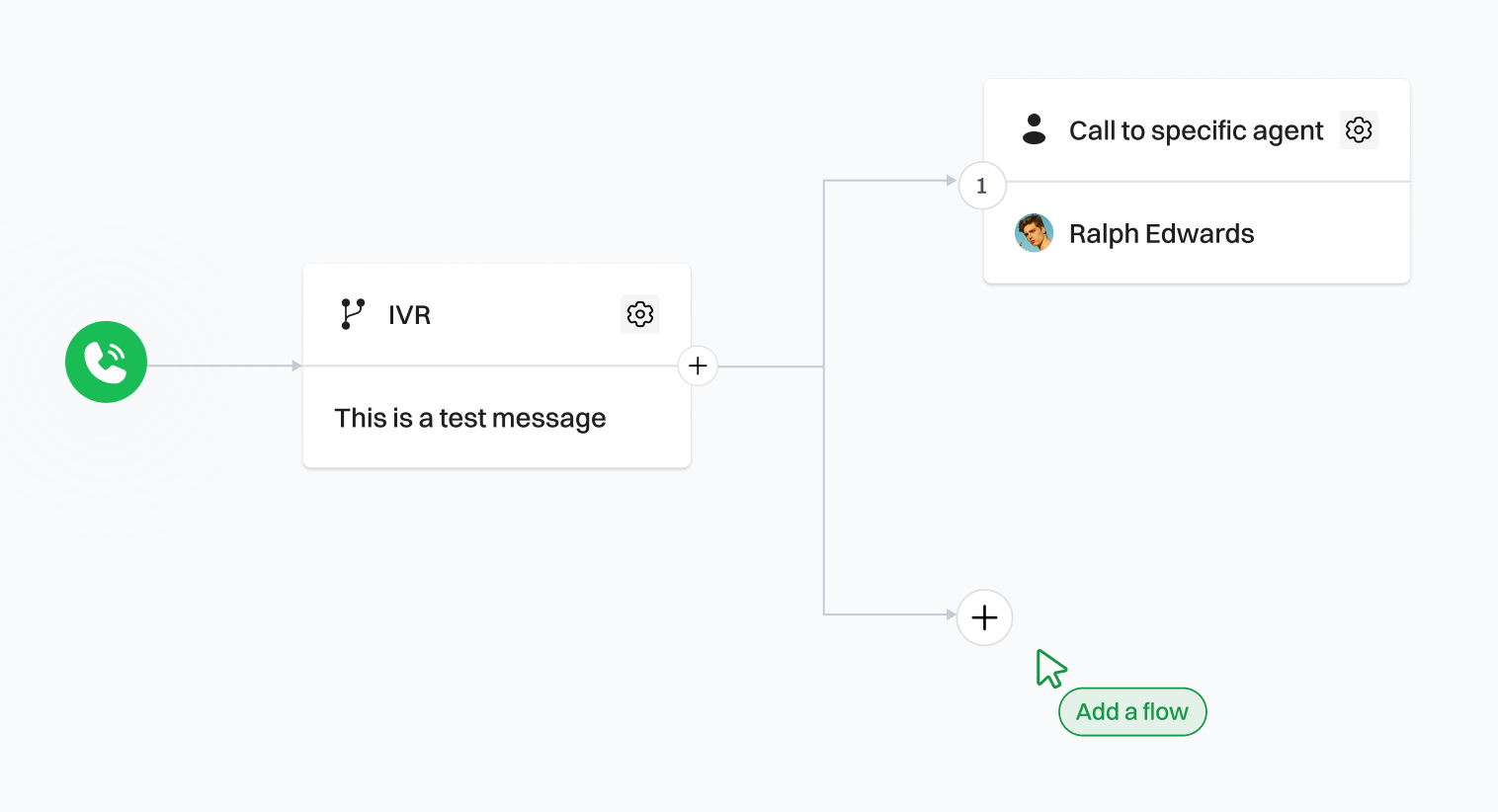Click the green incoming call start icon
This screenshot has width=1498, height=812.
[106, 362]
